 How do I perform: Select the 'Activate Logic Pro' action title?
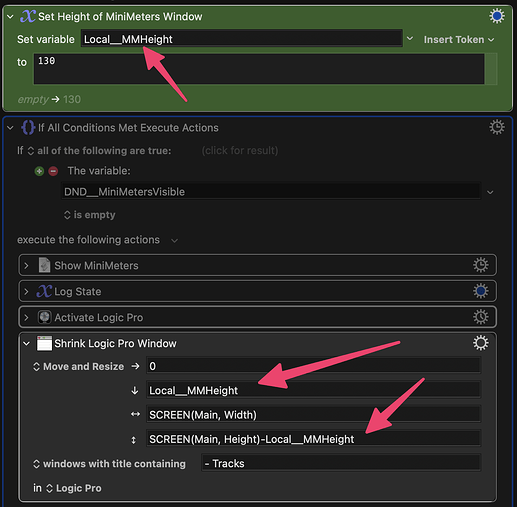point(99,318)
